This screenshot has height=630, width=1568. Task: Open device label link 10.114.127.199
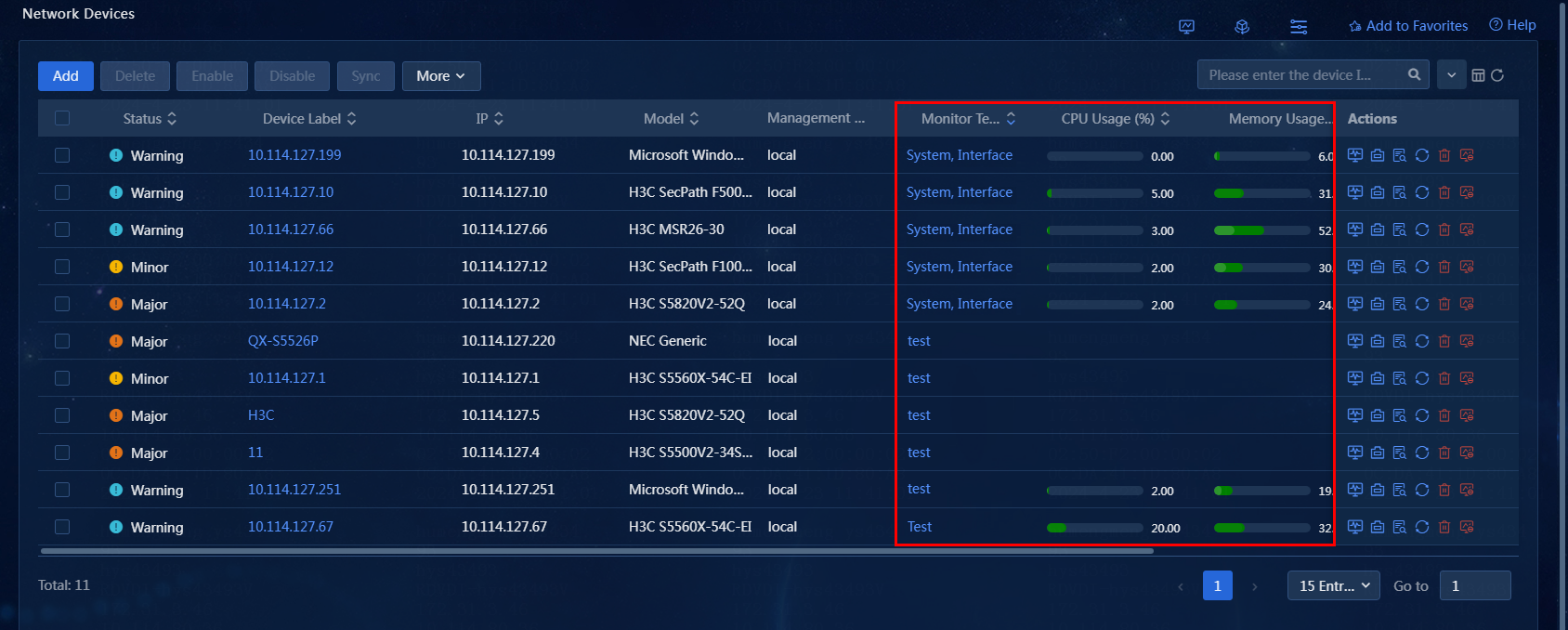pos(294,155)
